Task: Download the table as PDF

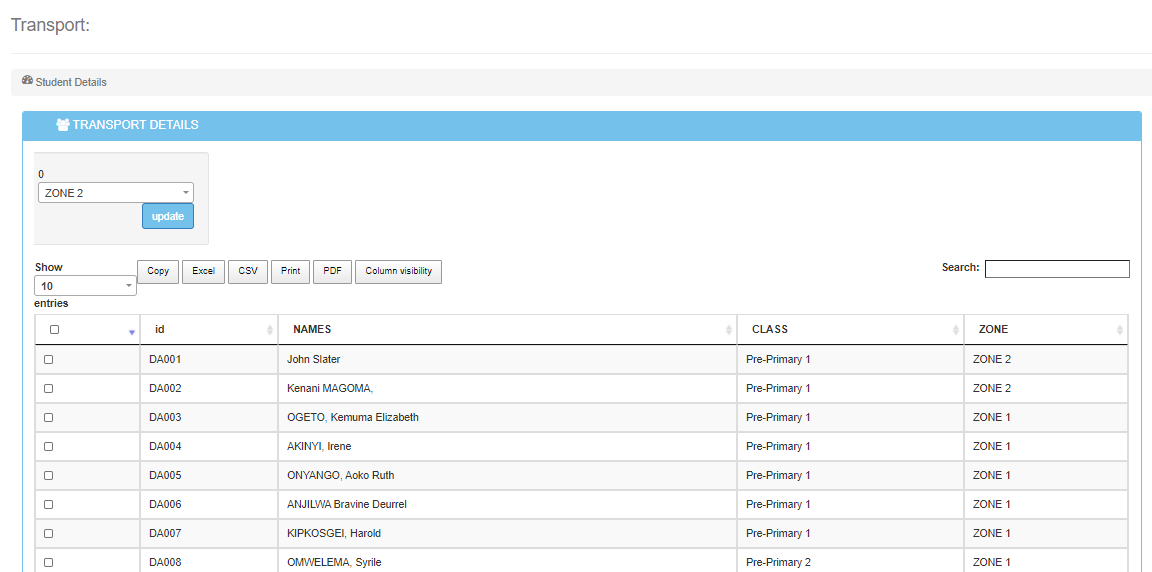Action: click(x=332, y=271)
